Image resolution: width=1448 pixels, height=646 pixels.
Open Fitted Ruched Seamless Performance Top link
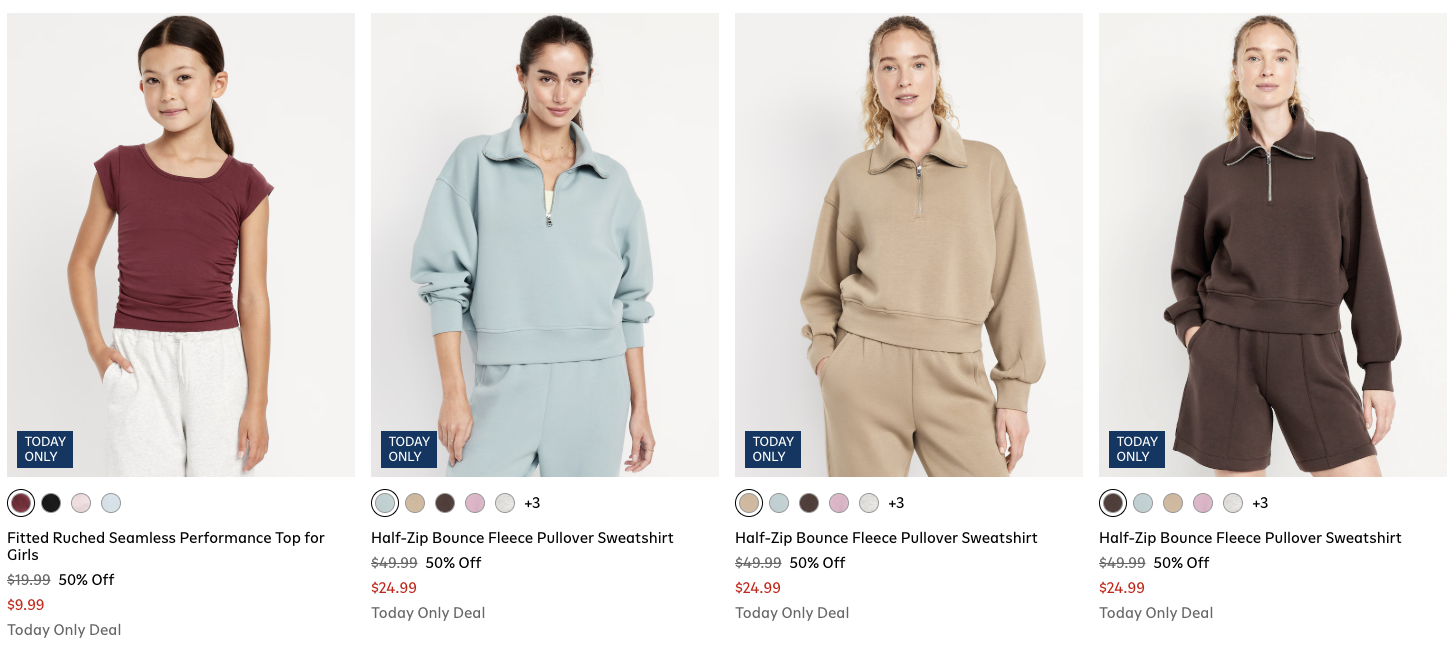tap(166, 546)
